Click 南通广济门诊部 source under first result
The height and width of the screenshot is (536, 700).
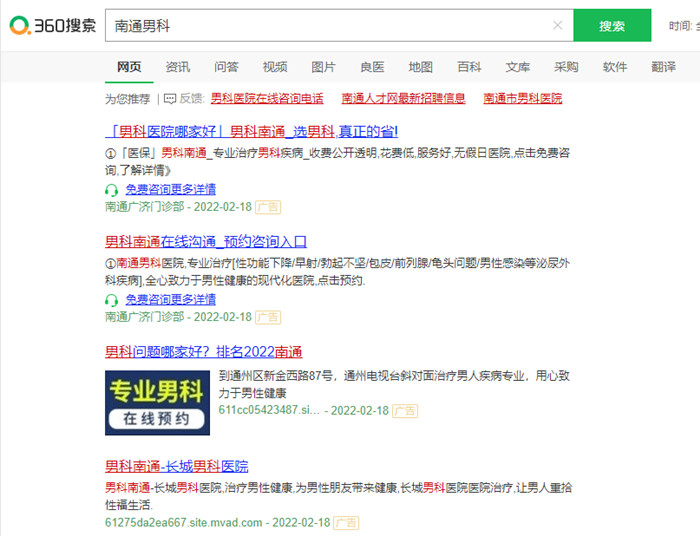point(145,207)
